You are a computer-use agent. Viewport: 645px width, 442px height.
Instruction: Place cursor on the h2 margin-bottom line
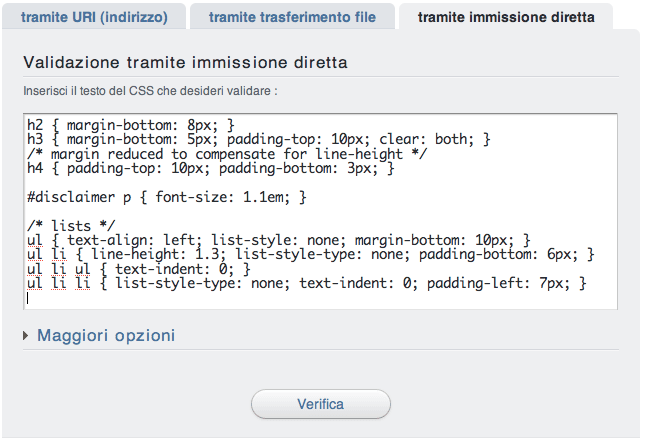[x=131, y=125]
